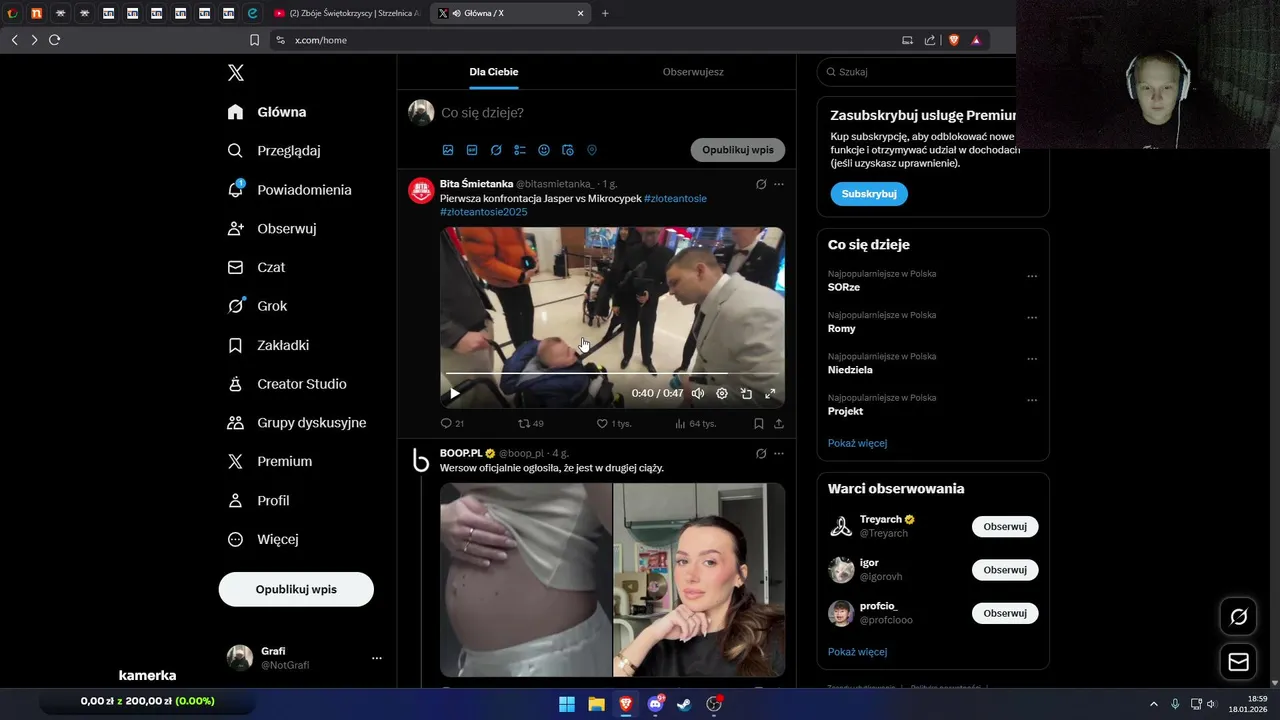Open the Przeglądaj search page

[274, 151]
